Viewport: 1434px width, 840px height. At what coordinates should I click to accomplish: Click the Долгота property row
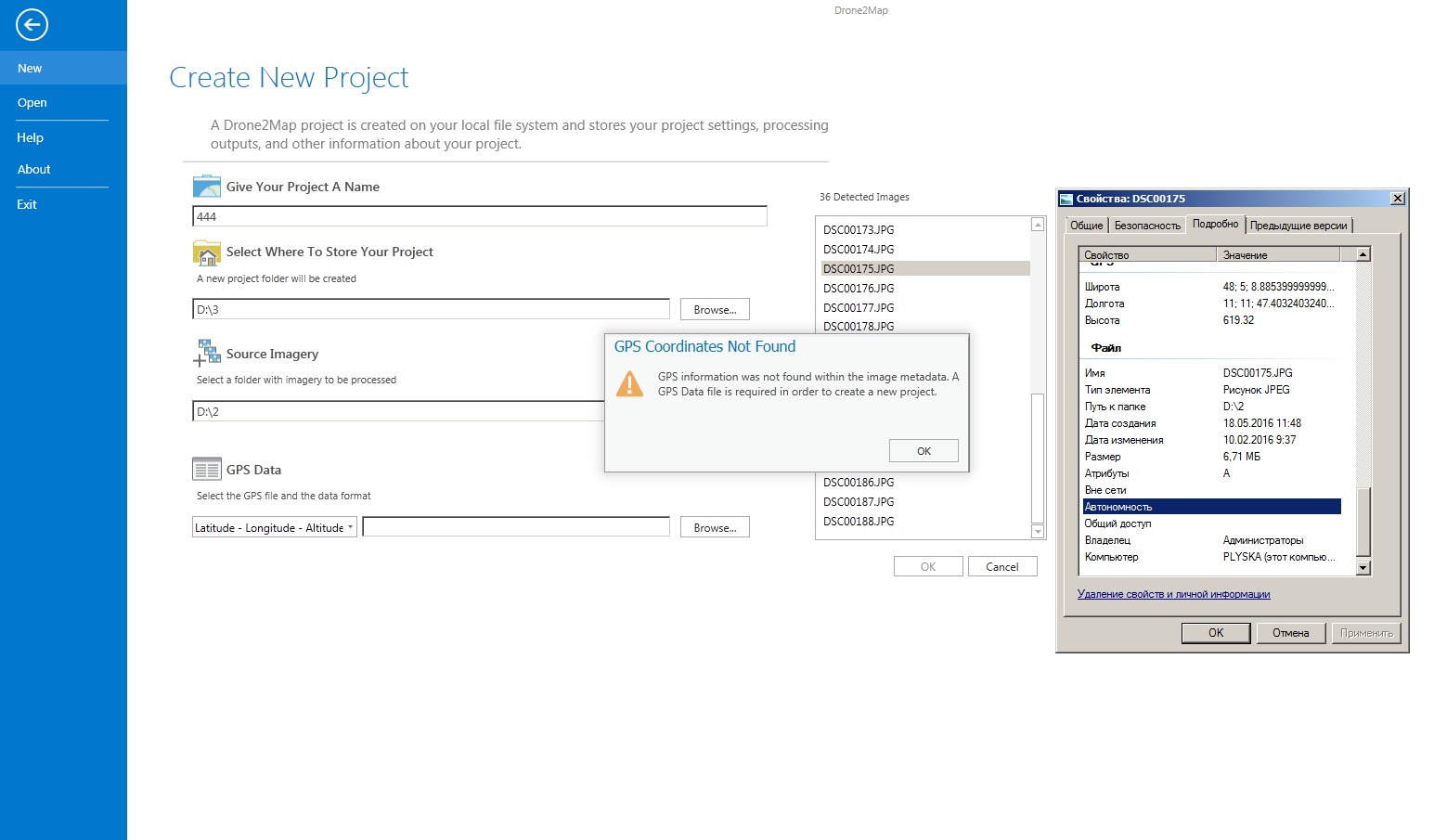coord(1212,304)
